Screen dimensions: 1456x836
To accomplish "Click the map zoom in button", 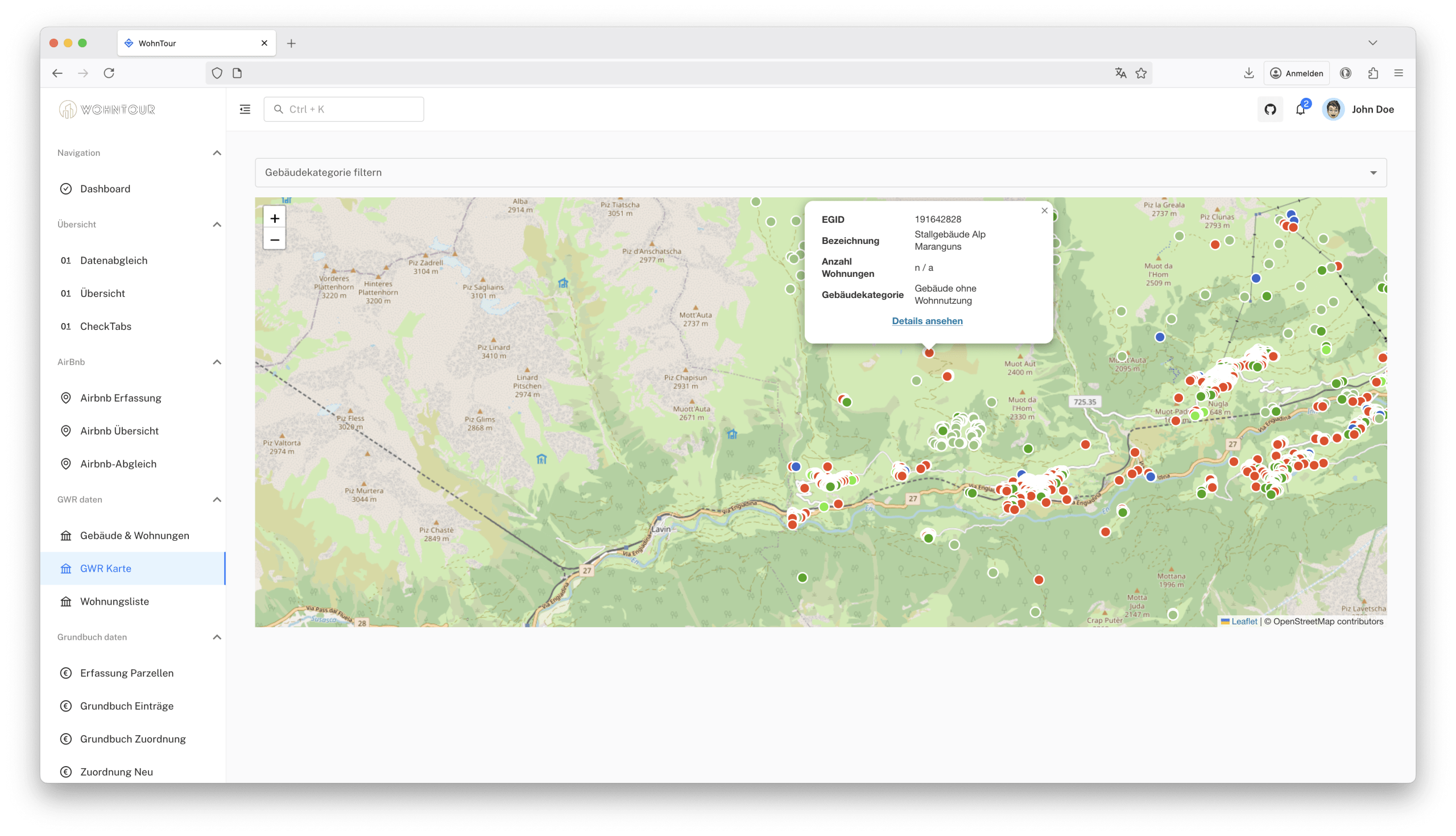I will (275, 218).
